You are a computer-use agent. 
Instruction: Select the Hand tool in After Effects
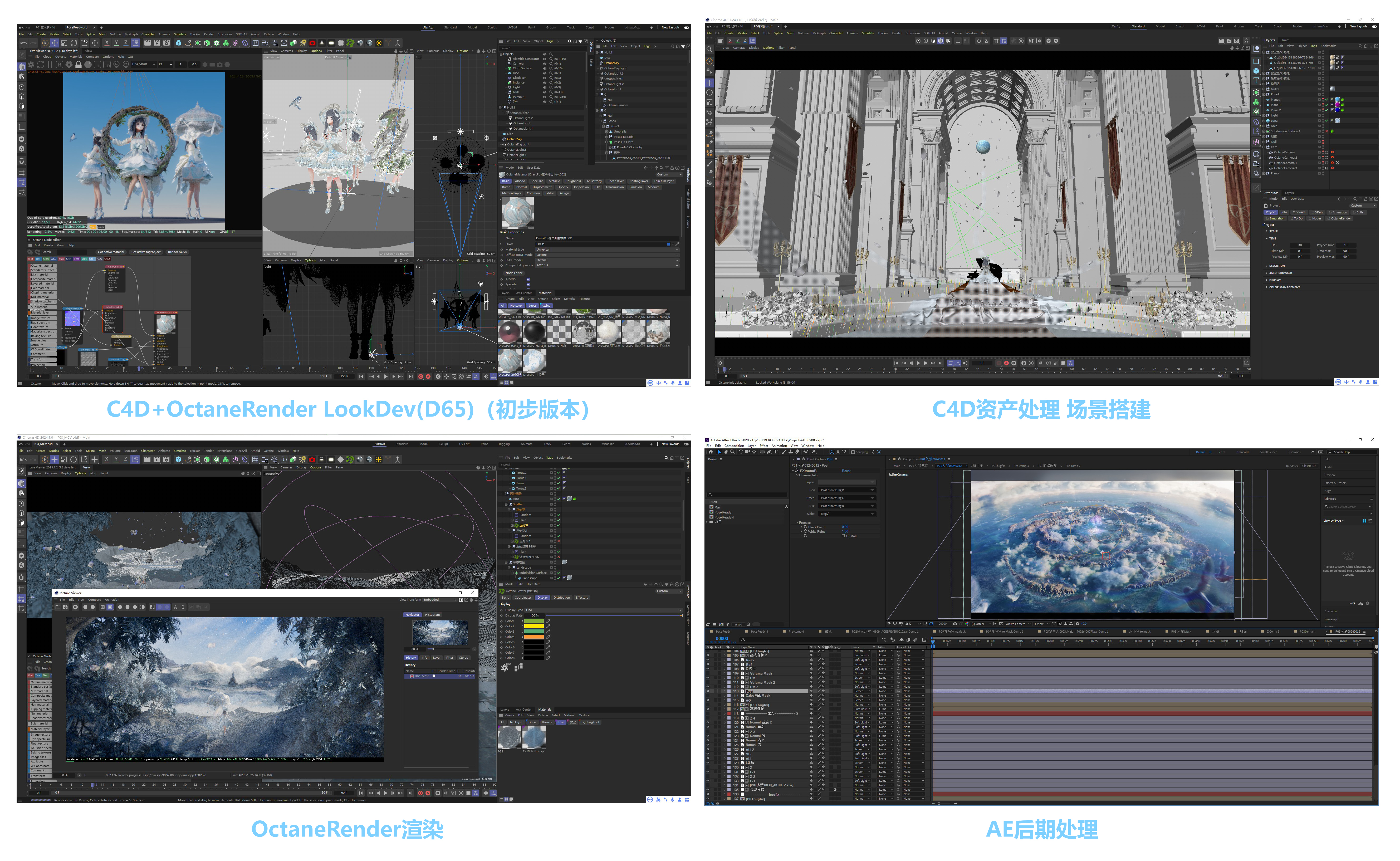pos(726,452)
